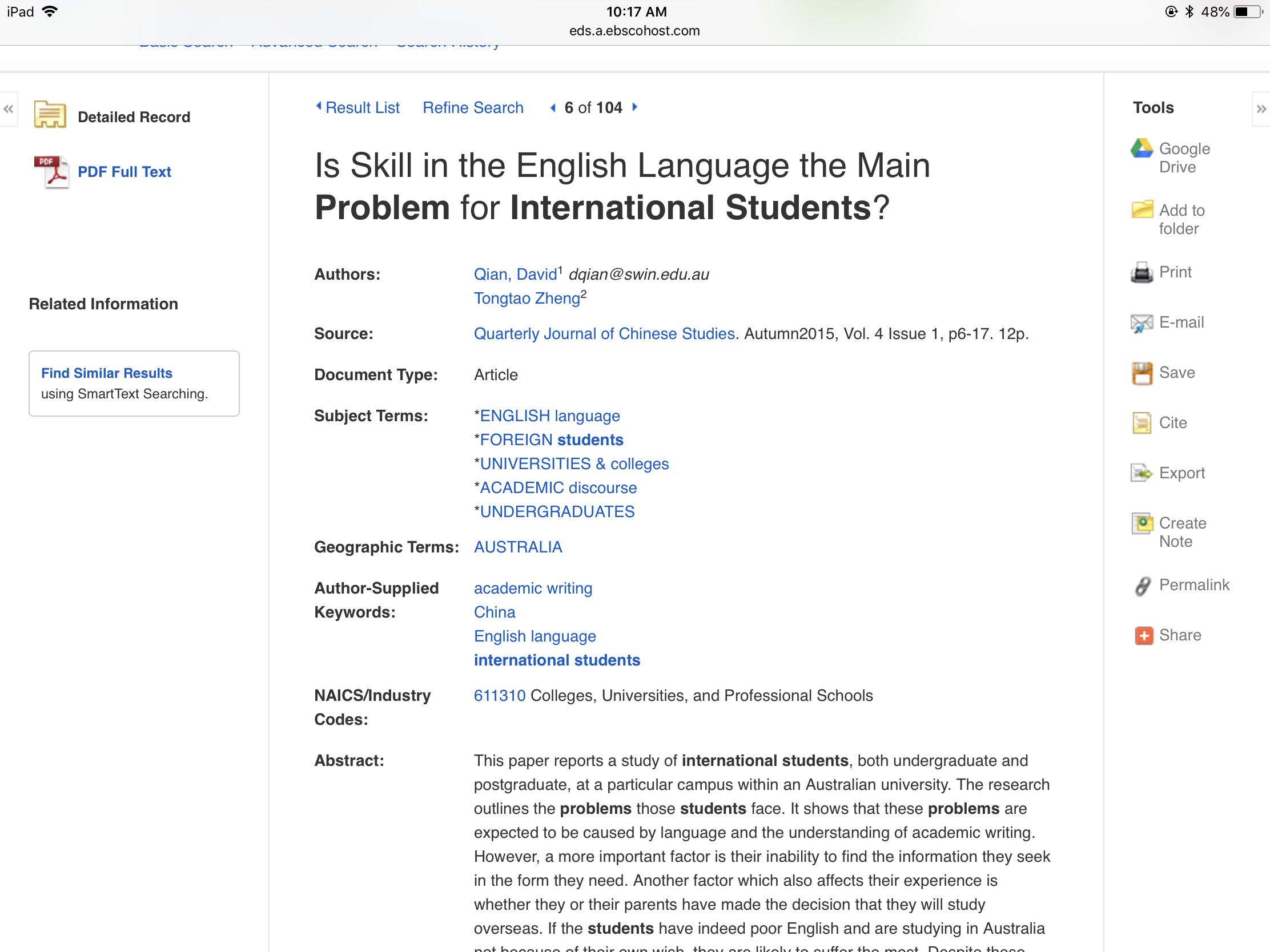Click 'Article' document type value
1270x952 pixels.
[496, 375]
